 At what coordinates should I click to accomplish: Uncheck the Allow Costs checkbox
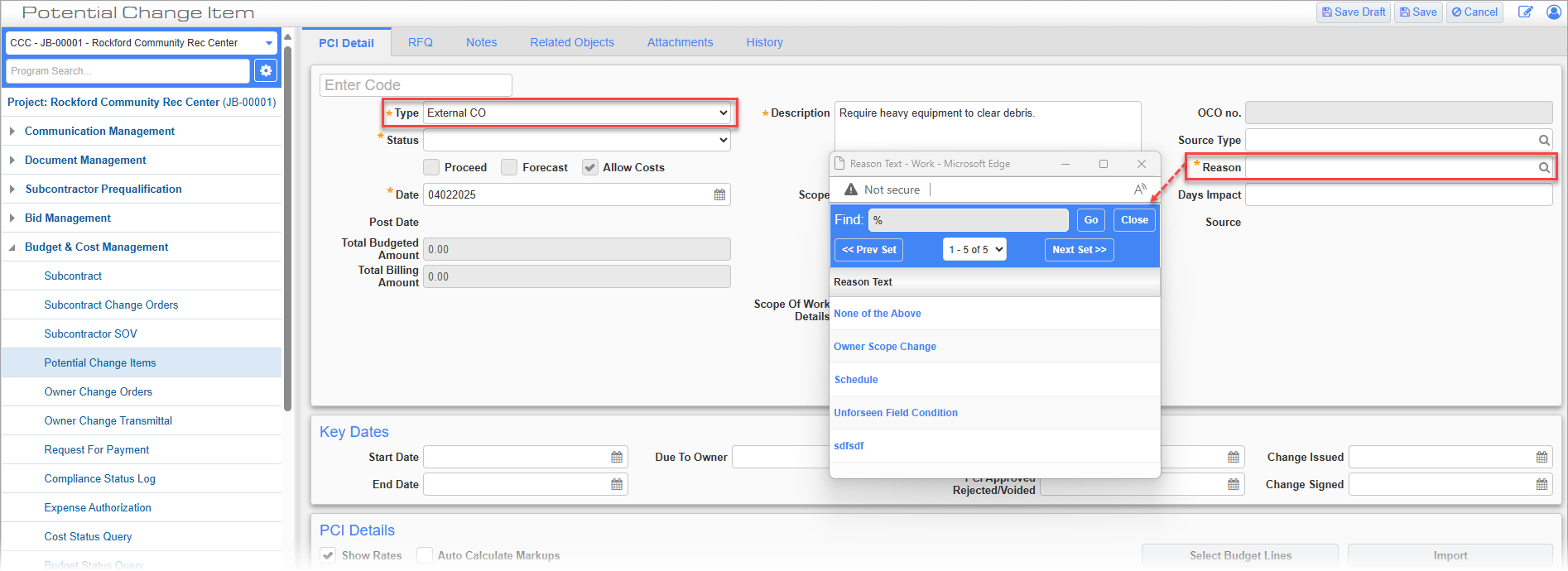click(589, 167)
